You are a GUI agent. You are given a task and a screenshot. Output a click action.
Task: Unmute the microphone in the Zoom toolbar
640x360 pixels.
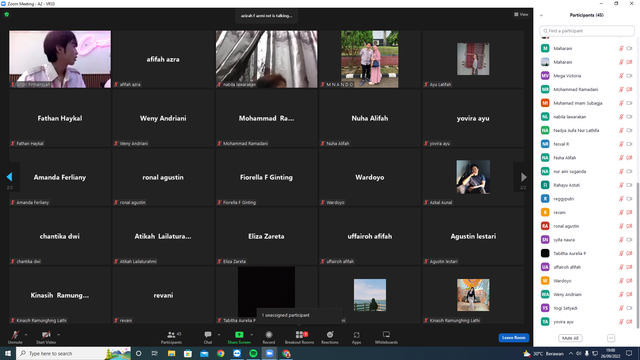[x=15, y=337]
